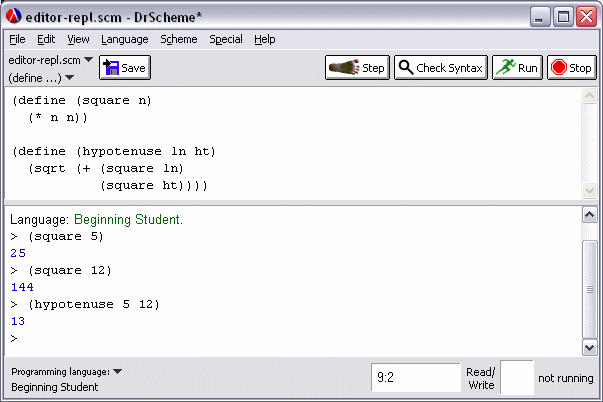Close the DrScheme window
The height and width of the screenshot is (402, 603).
(x=586, y=17)
